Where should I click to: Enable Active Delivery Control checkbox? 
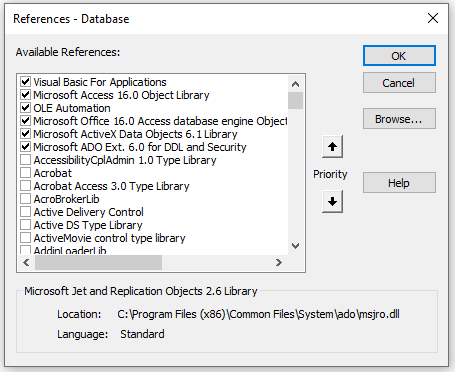click(25, 212)
